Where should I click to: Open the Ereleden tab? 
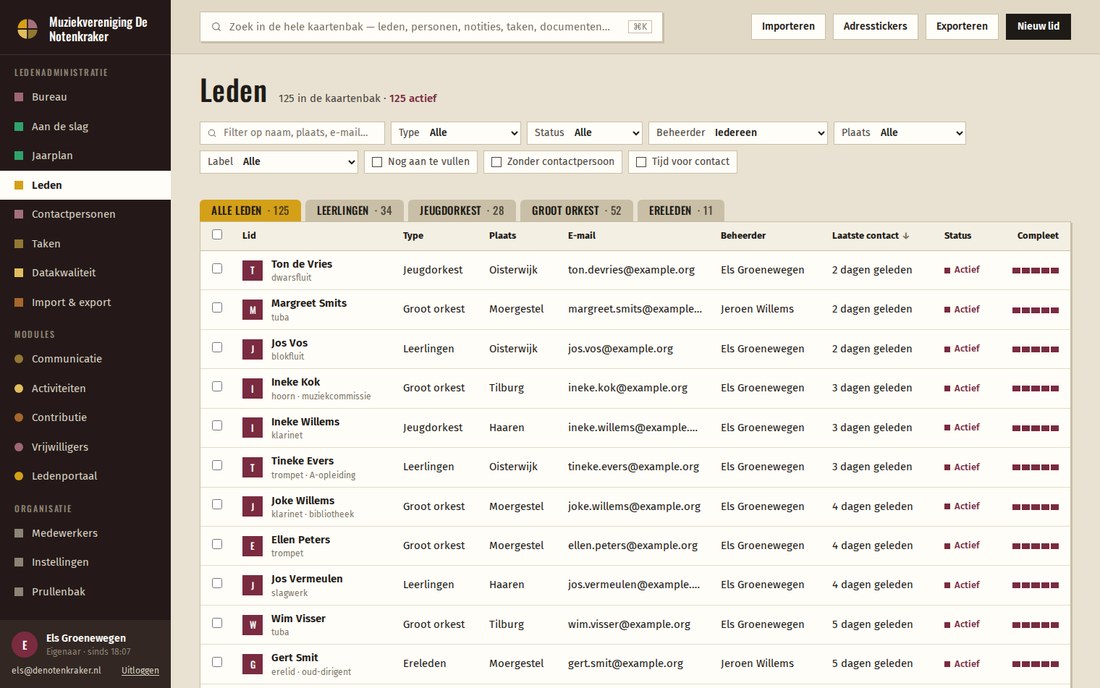[x=680, y=210]
